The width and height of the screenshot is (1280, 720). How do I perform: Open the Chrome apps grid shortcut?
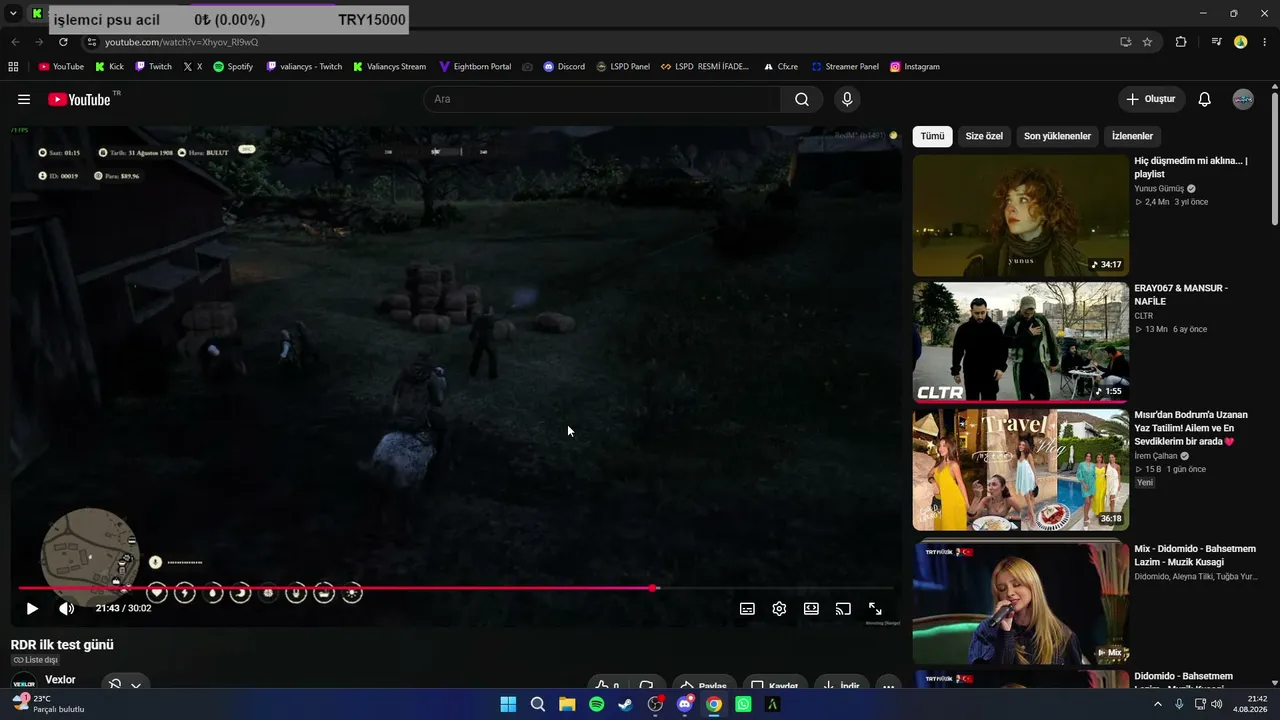pos(13,67)
